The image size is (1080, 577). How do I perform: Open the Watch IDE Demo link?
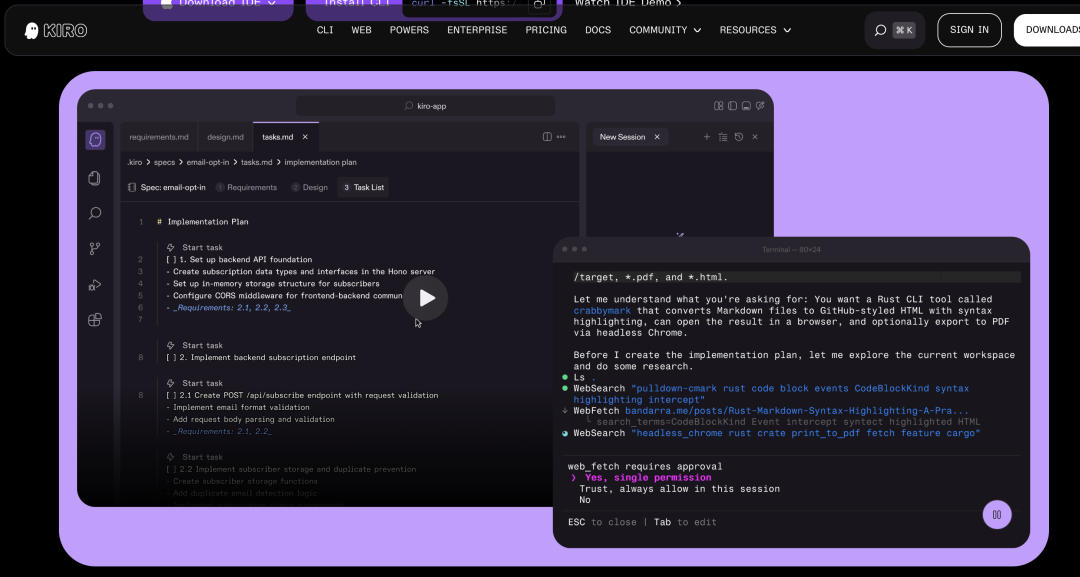(628, 4)
